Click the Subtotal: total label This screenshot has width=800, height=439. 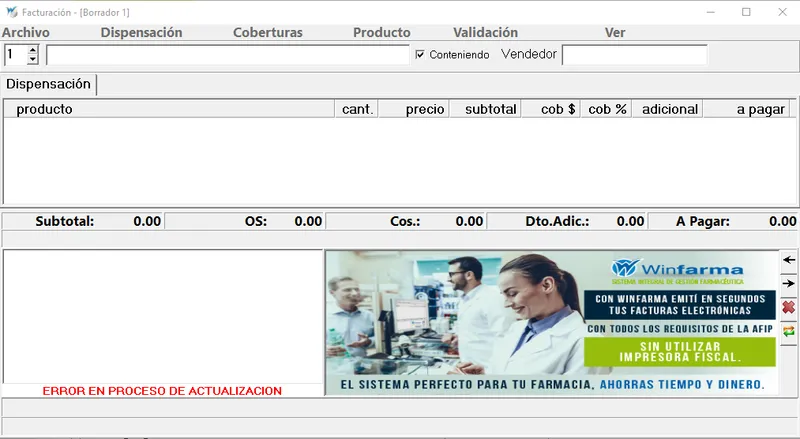pos(65,221)
